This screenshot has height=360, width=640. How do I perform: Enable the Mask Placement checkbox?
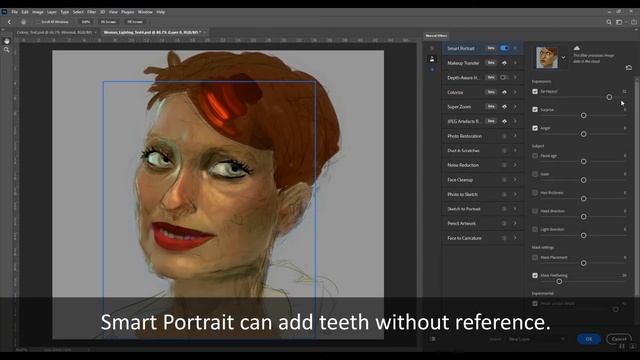coord(535,258)
